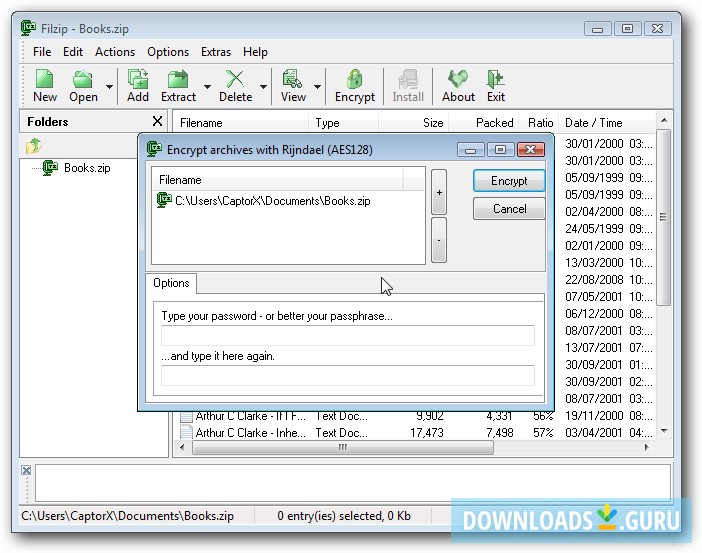Close the Encrypt archives dialog

531,150
